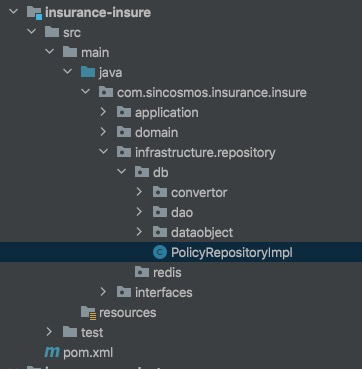Expand the application package

coord(103,112)
